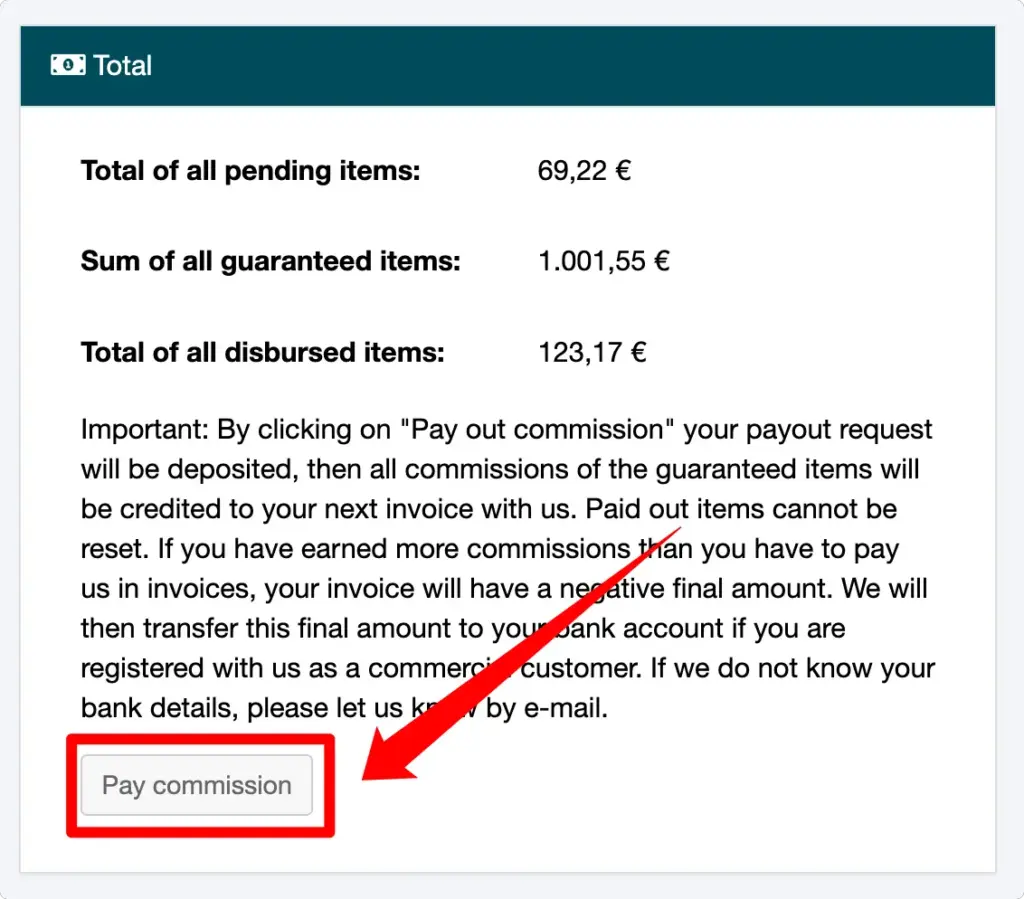Click the Pay commission button
This screenshot has width=1024, height=899.
pos(197,785)
